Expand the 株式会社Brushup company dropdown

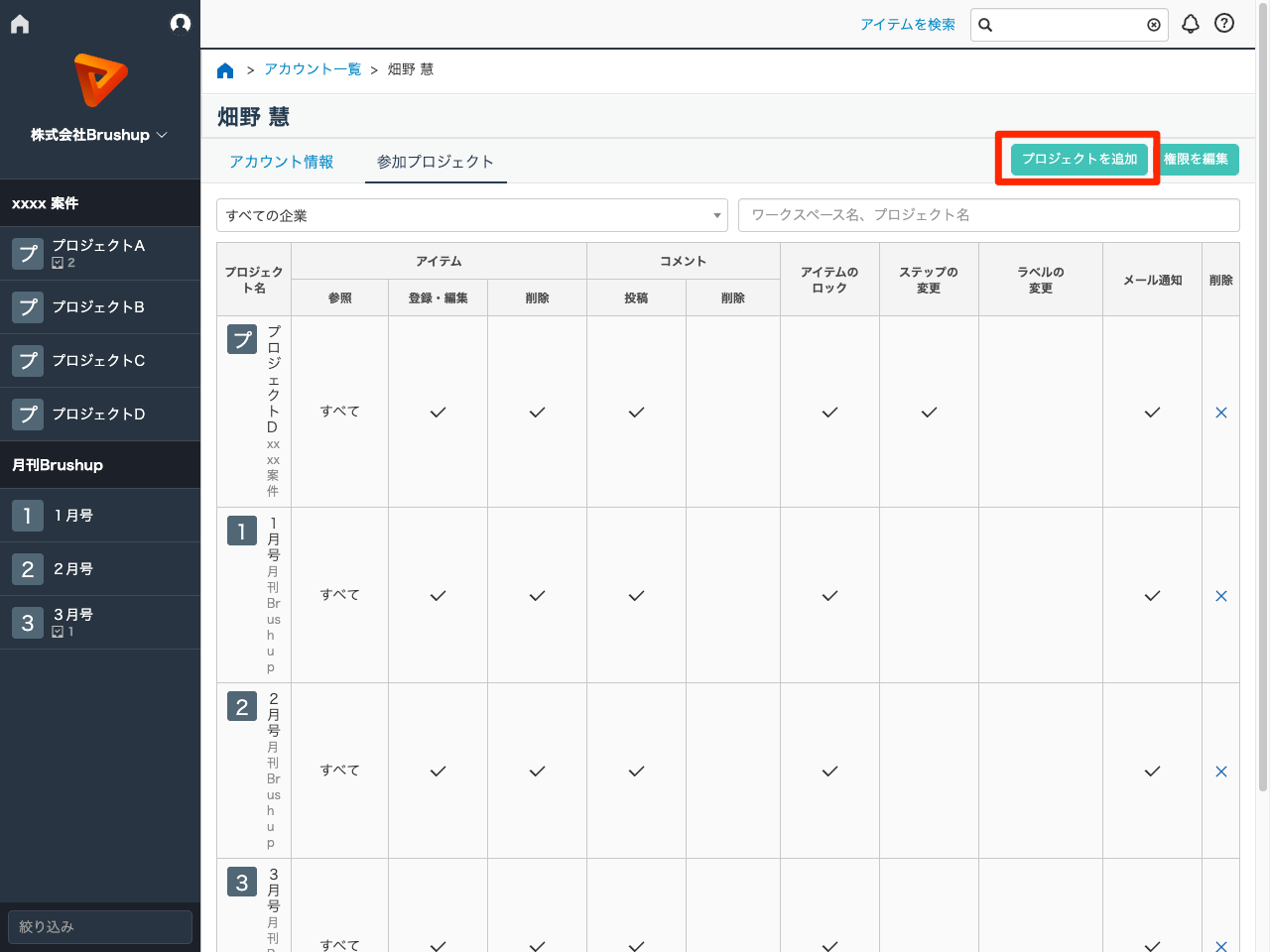(x=99, y=135)
